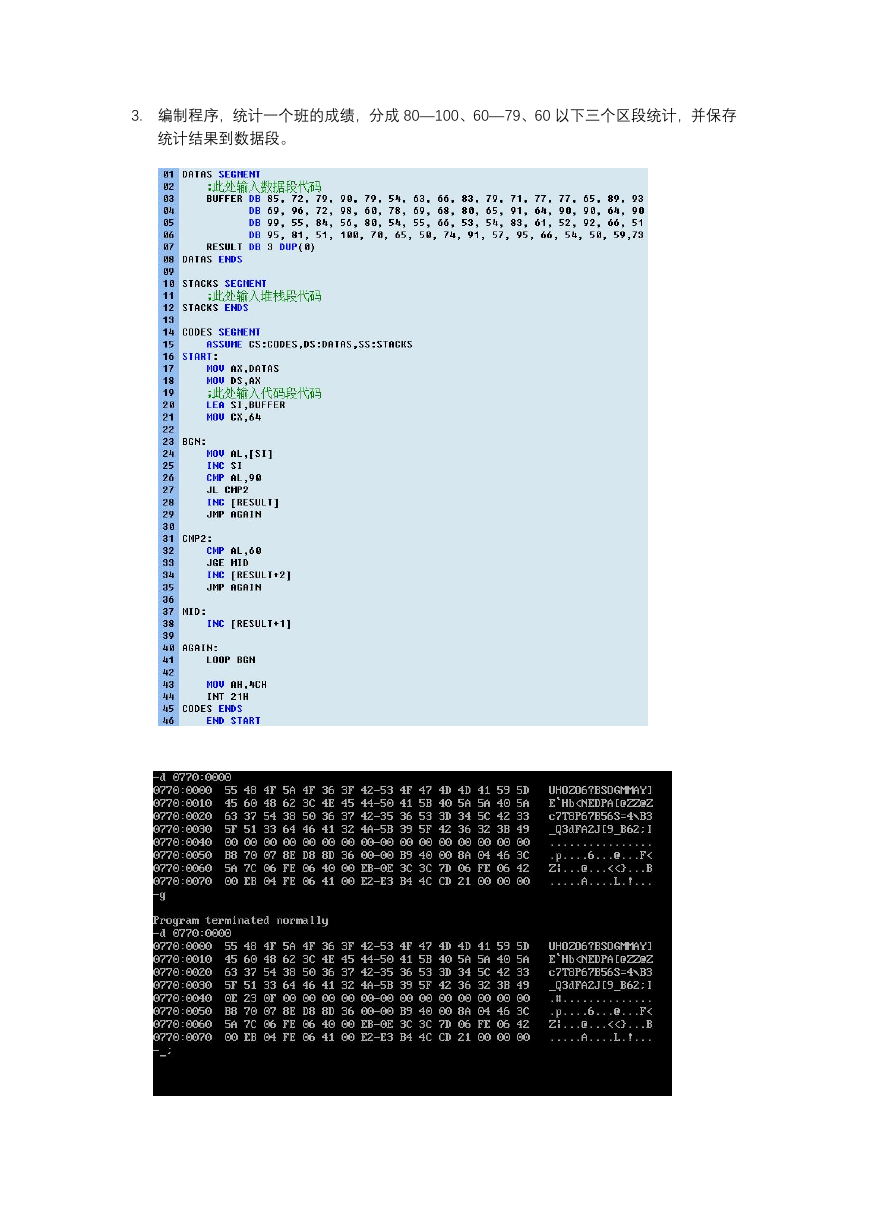Click 'Program terminated normally' in the console
869x1228 pixels.
tap(240, 921)
